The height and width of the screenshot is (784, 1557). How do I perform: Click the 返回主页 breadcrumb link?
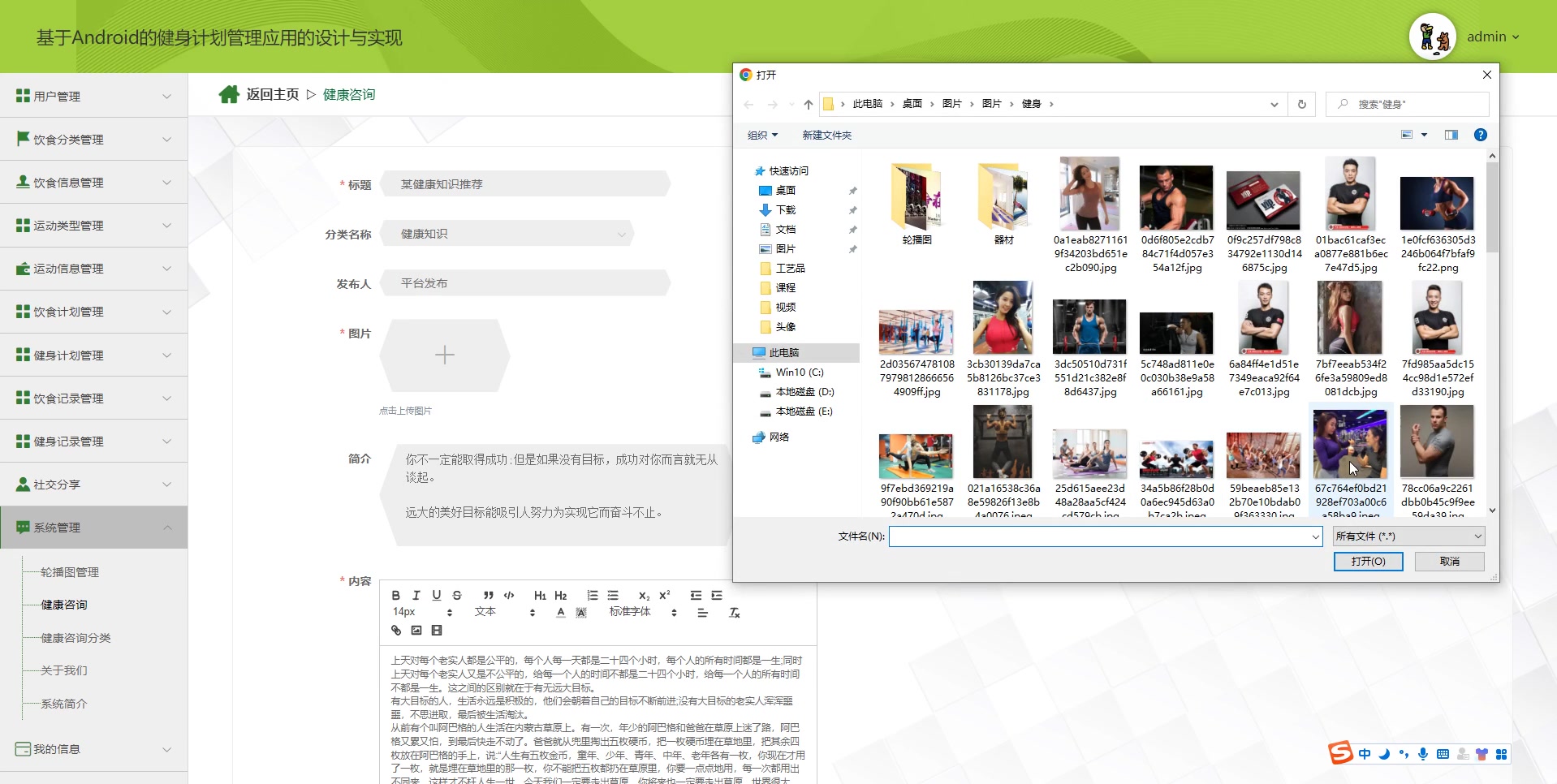pos(273,95)
